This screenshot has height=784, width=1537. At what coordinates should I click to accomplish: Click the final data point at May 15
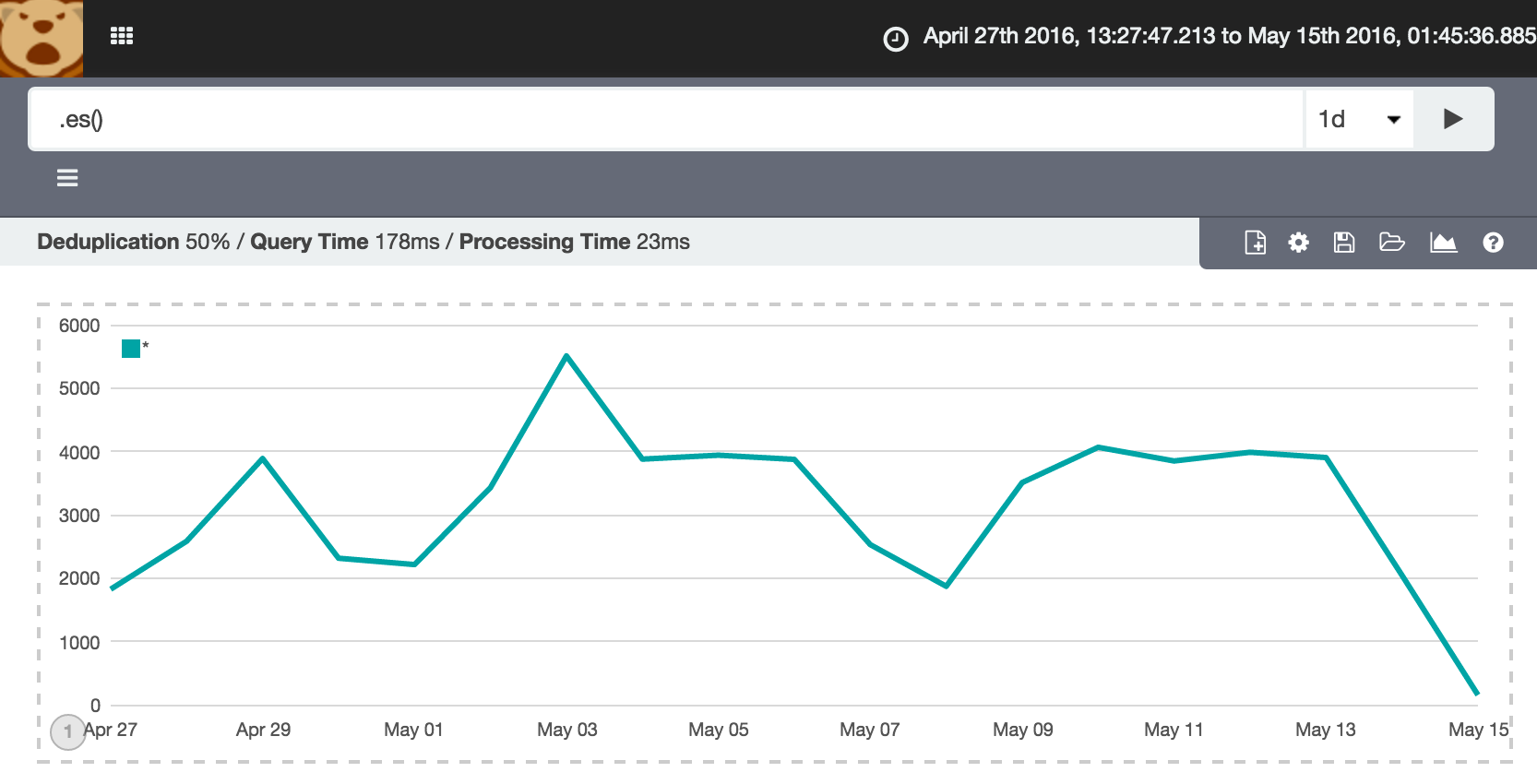pos(1477,694)
